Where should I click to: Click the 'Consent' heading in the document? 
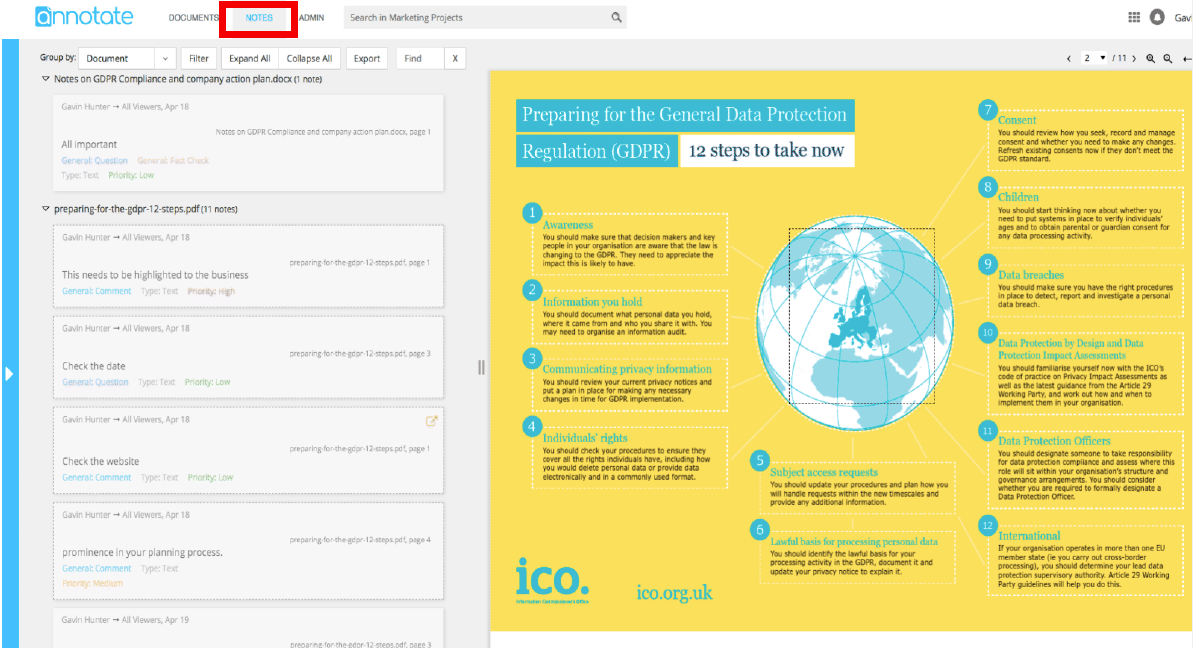[1016, 120]
